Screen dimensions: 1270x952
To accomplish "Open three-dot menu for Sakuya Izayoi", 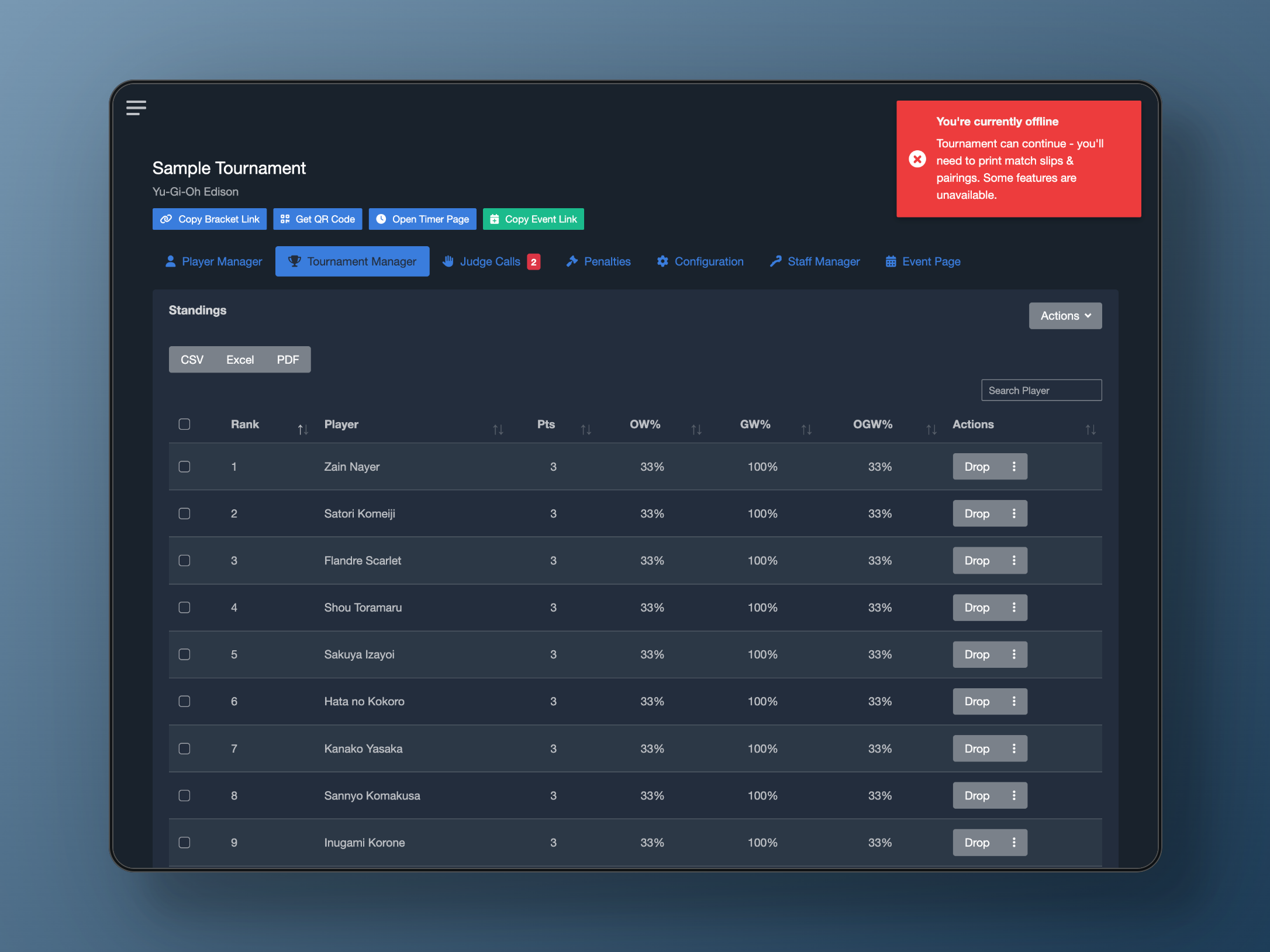I will pos(1014,654).
